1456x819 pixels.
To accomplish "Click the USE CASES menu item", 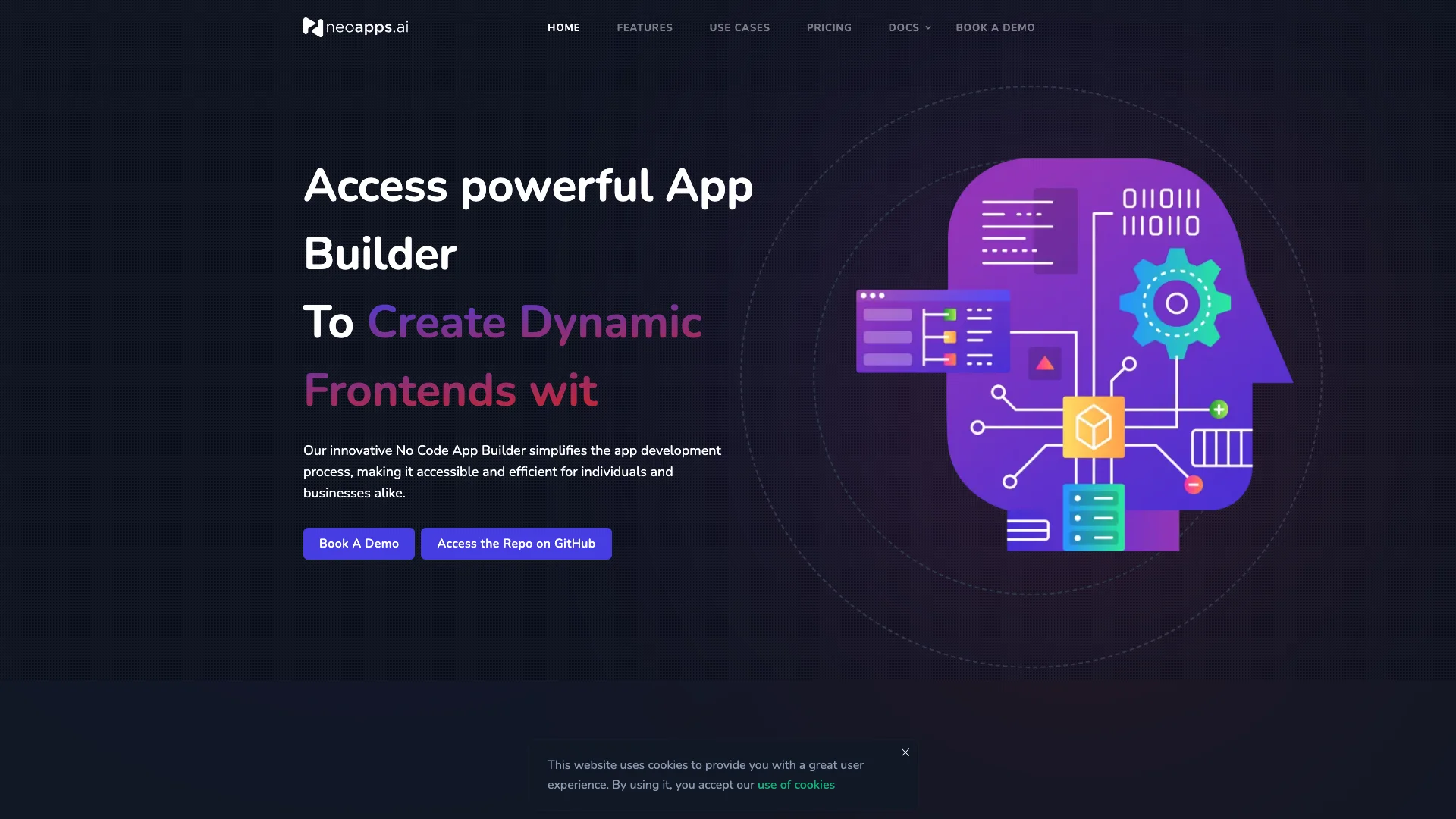I will click(740, 27).
